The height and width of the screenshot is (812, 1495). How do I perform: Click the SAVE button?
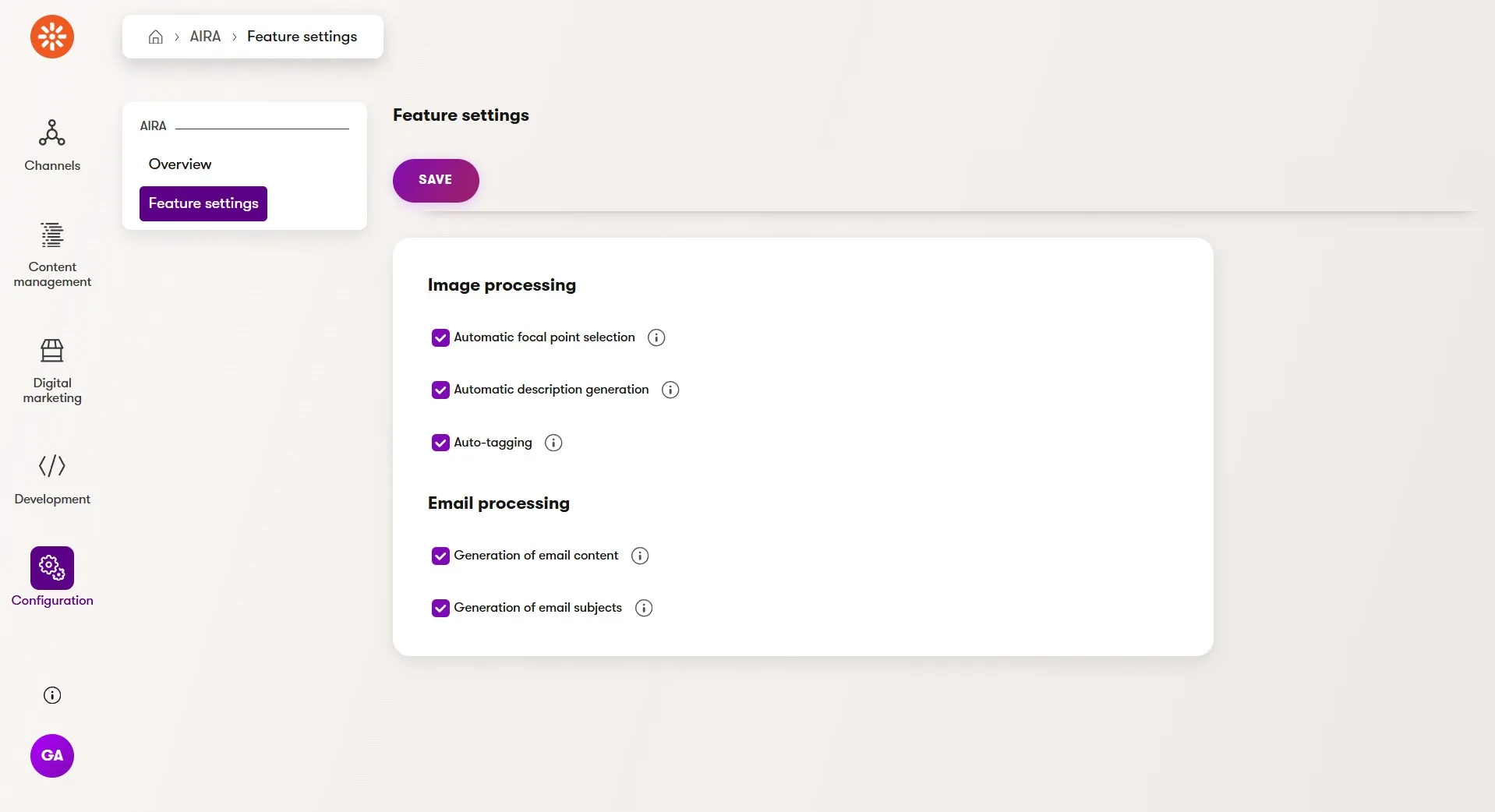point(436,181)
